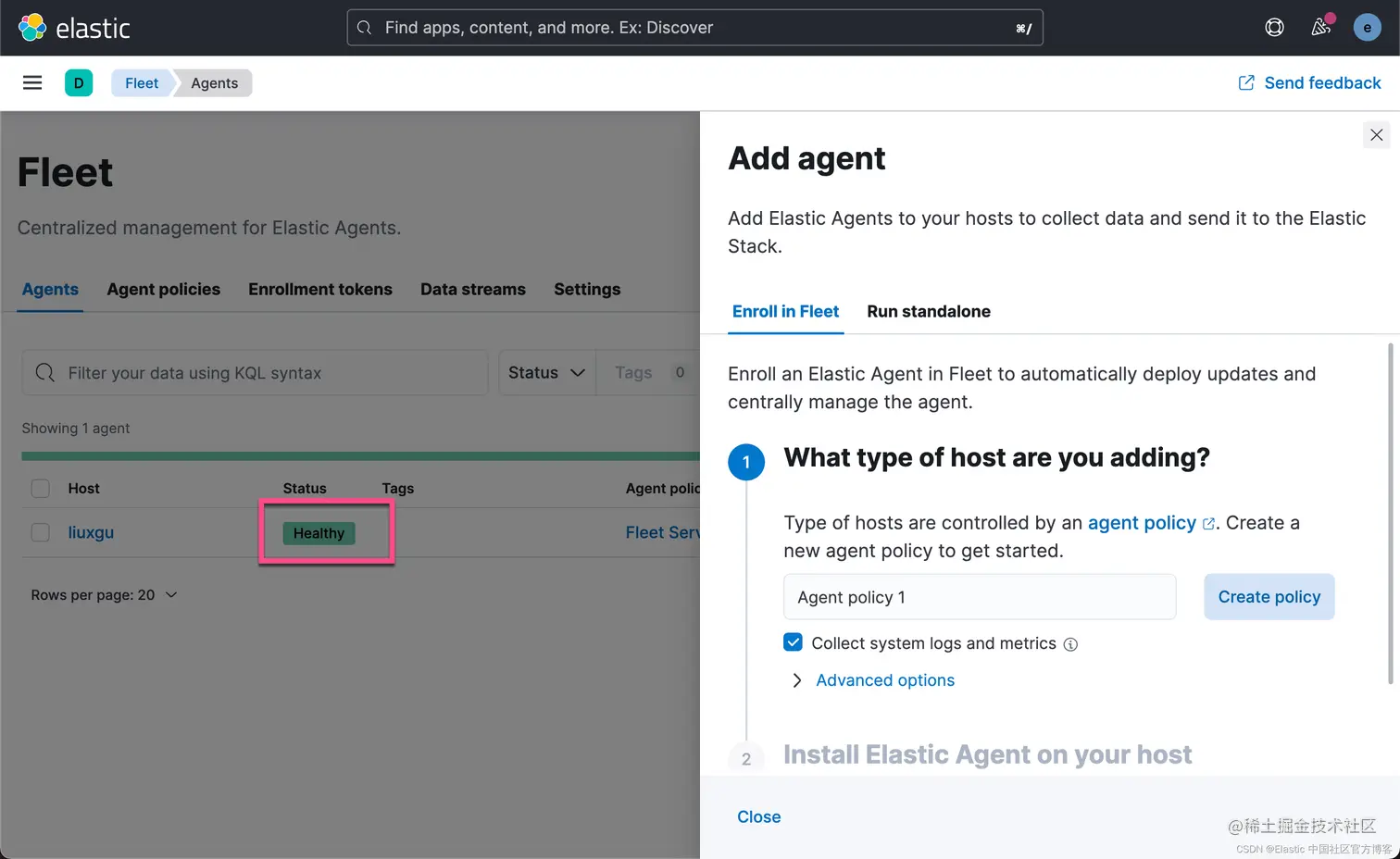Switch to Run standalone tab
This screenshot has height=859, width=1400.
tap(929, 312)
